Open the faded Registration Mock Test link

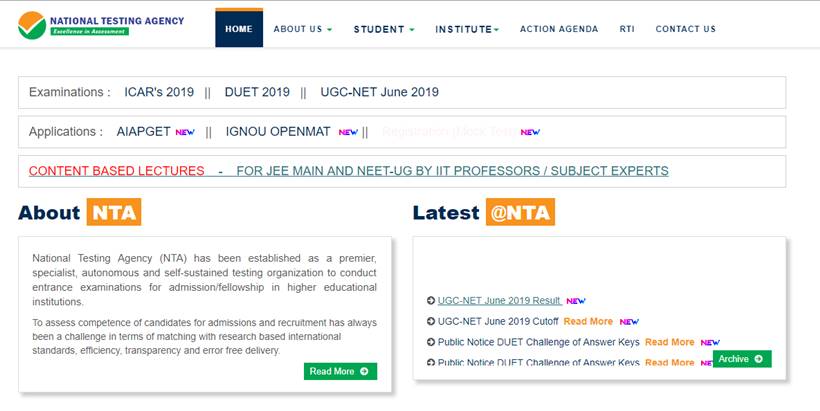(449, 132)
